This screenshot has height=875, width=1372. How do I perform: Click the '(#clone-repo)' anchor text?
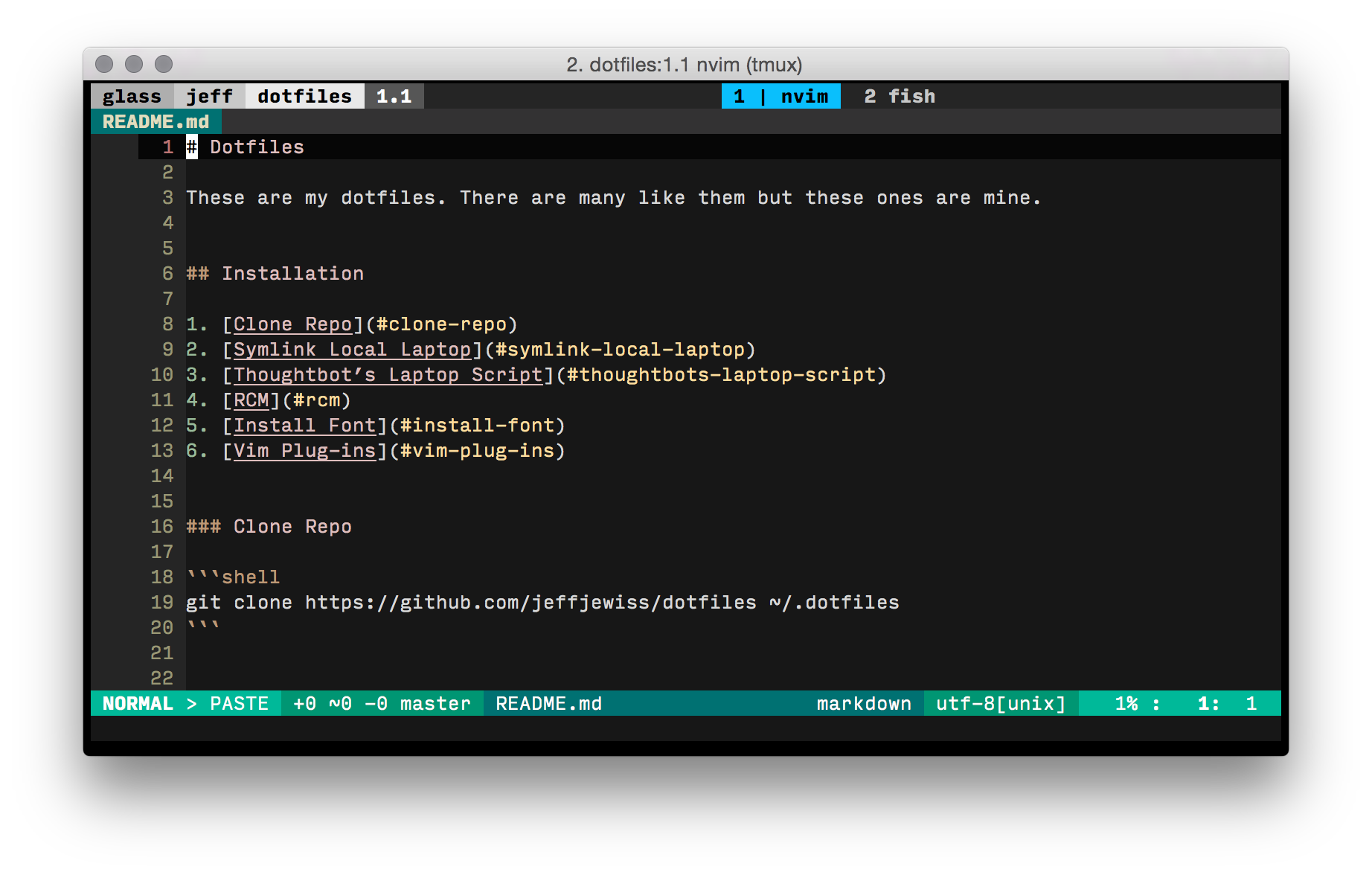[441, 324]
